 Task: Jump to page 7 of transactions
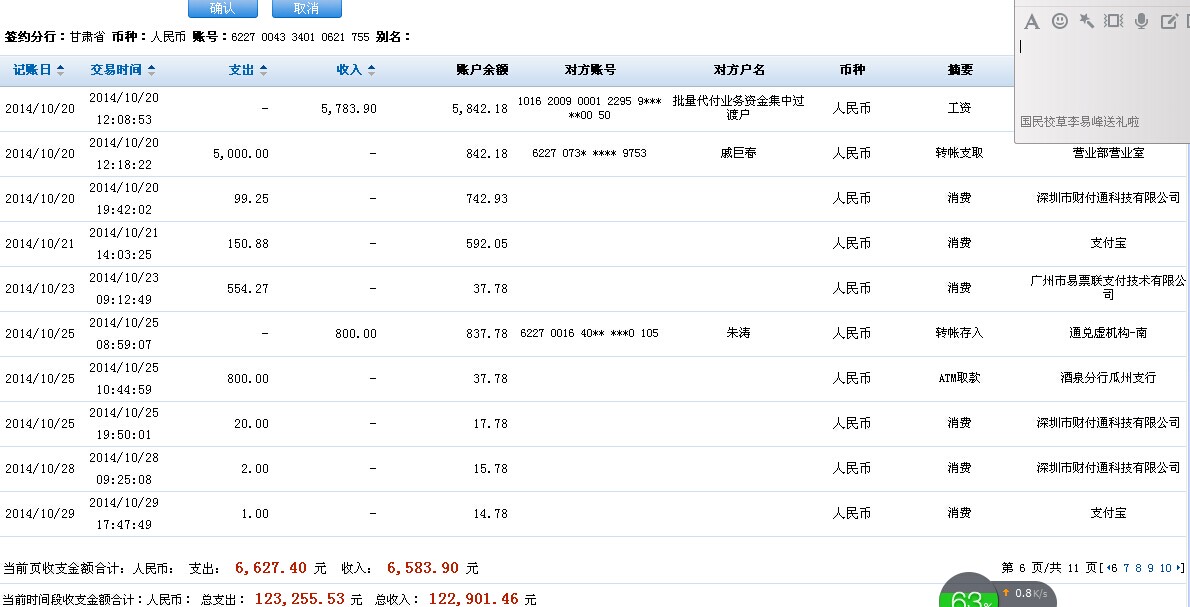[x=1126, y=568]
